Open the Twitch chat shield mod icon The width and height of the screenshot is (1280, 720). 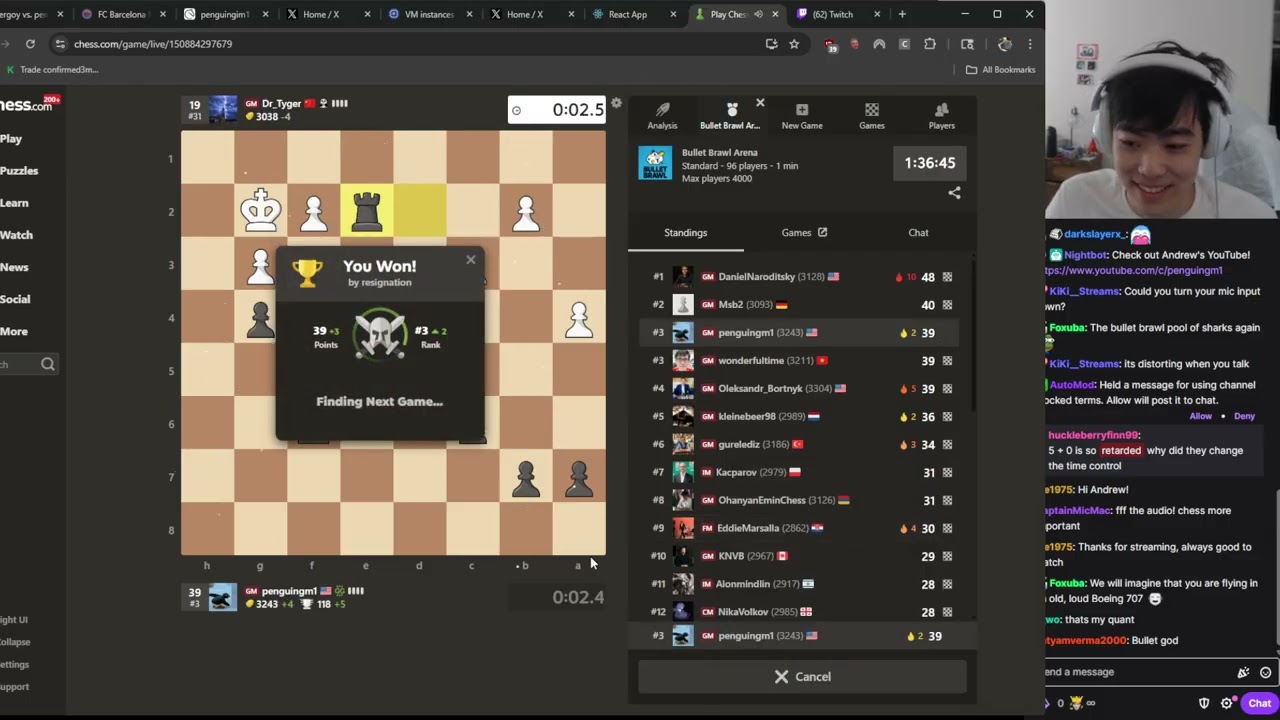1204,703
